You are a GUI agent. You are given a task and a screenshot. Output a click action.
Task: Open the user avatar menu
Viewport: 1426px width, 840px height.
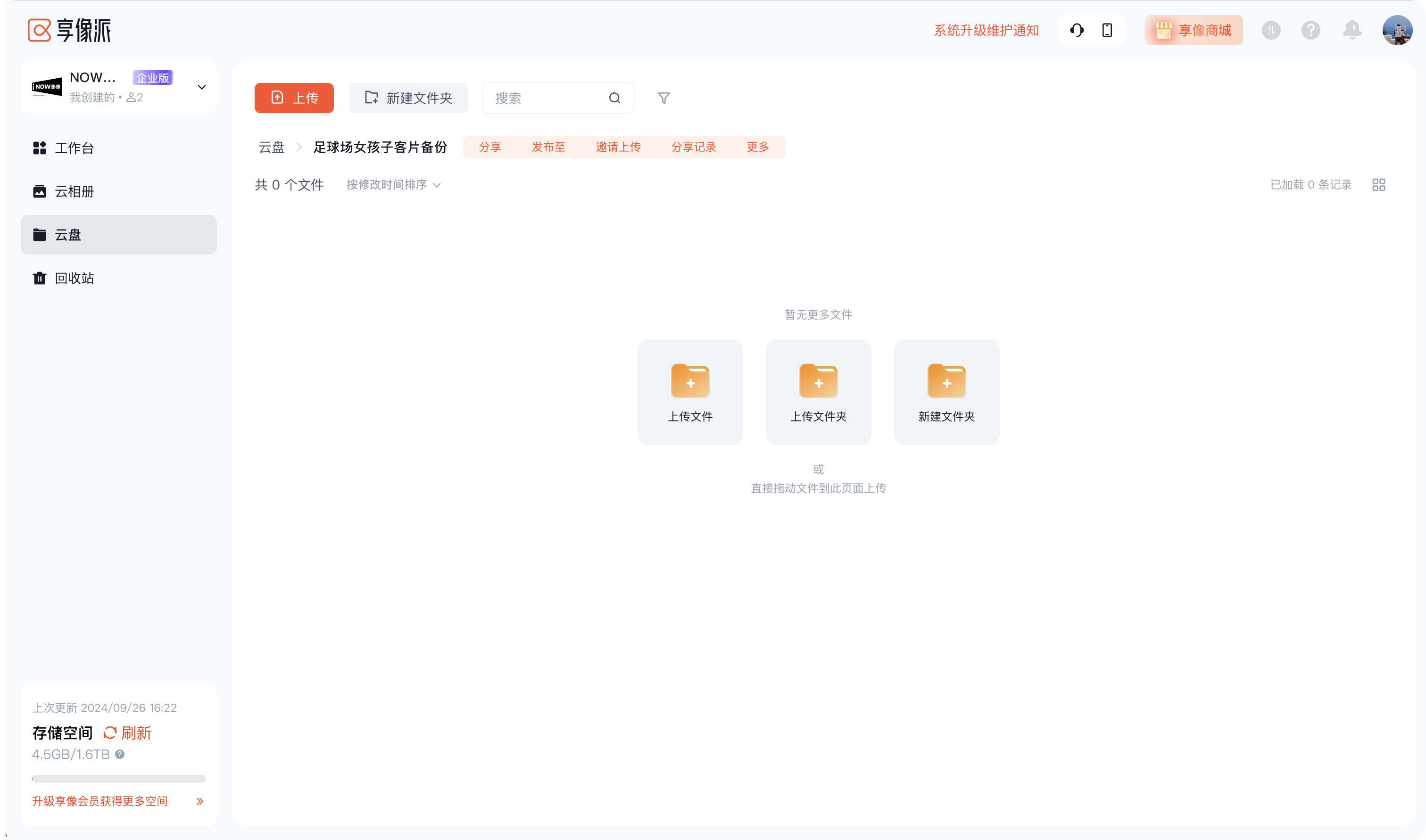1397,30
